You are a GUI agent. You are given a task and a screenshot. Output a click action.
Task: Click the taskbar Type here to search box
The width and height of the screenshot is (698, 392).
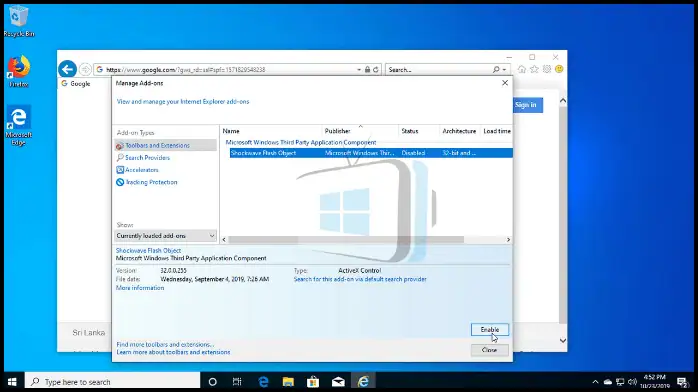point(112,382)
